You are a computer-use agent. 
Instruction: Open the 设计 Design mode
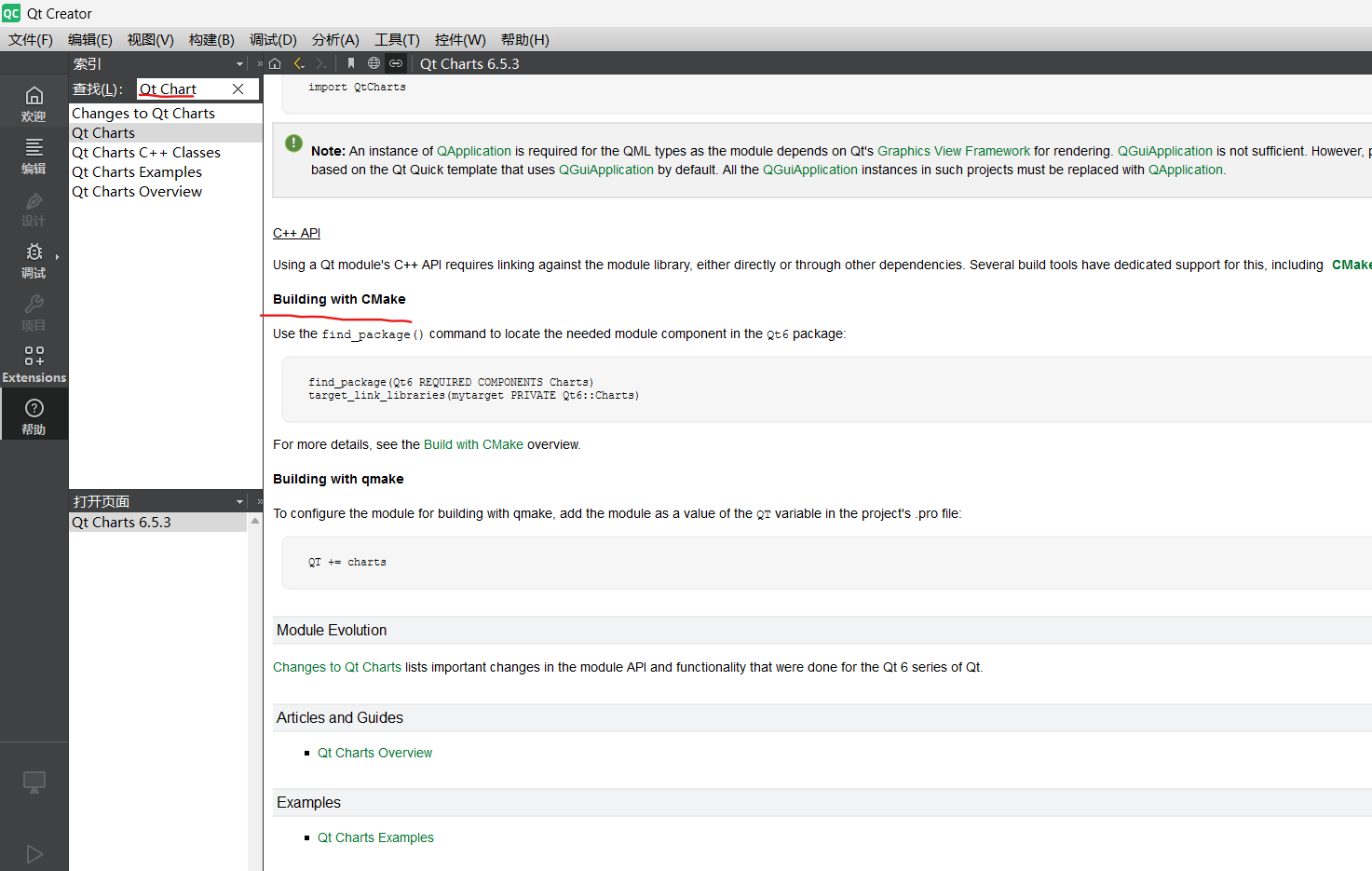pos(34,208)
